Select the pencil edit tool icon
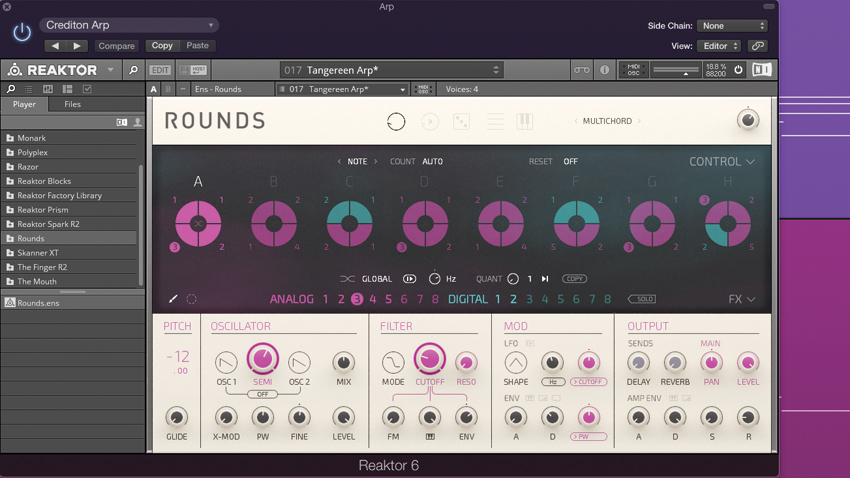The image size is (850, 478). pos(173,299)
